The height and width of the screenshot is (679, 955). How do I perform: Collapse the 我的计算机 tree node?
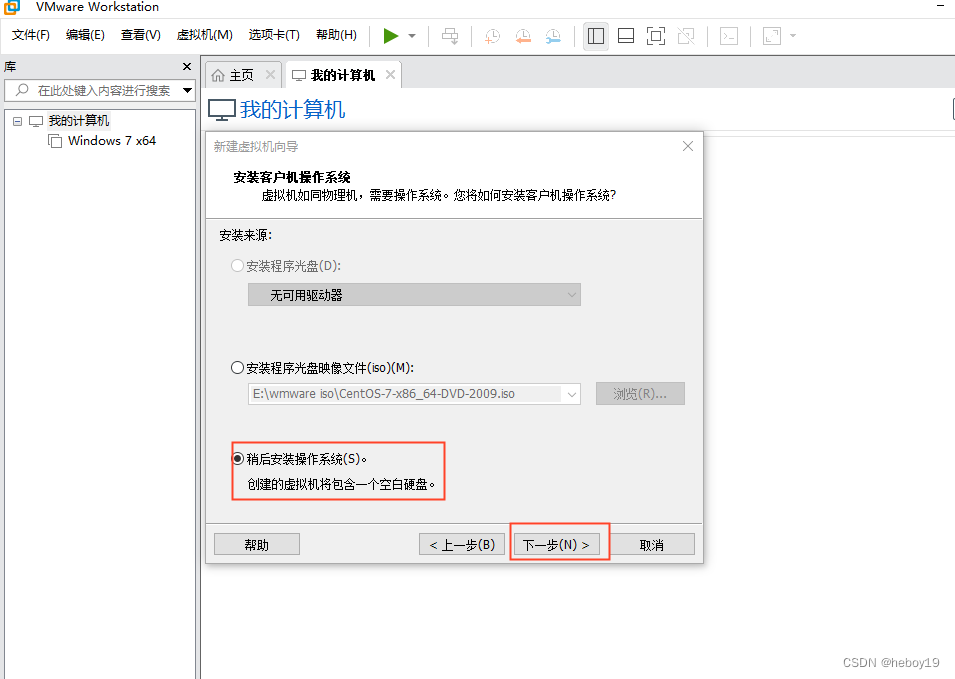tap(18, 121)
